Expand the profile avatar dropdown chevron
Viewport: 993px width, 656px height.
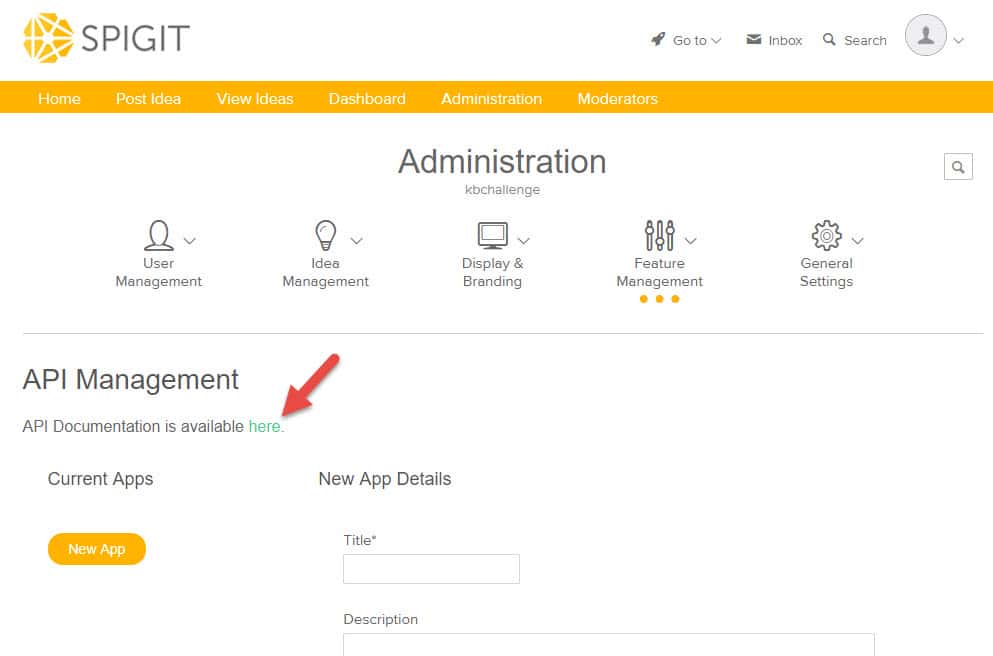coord(959,41)
